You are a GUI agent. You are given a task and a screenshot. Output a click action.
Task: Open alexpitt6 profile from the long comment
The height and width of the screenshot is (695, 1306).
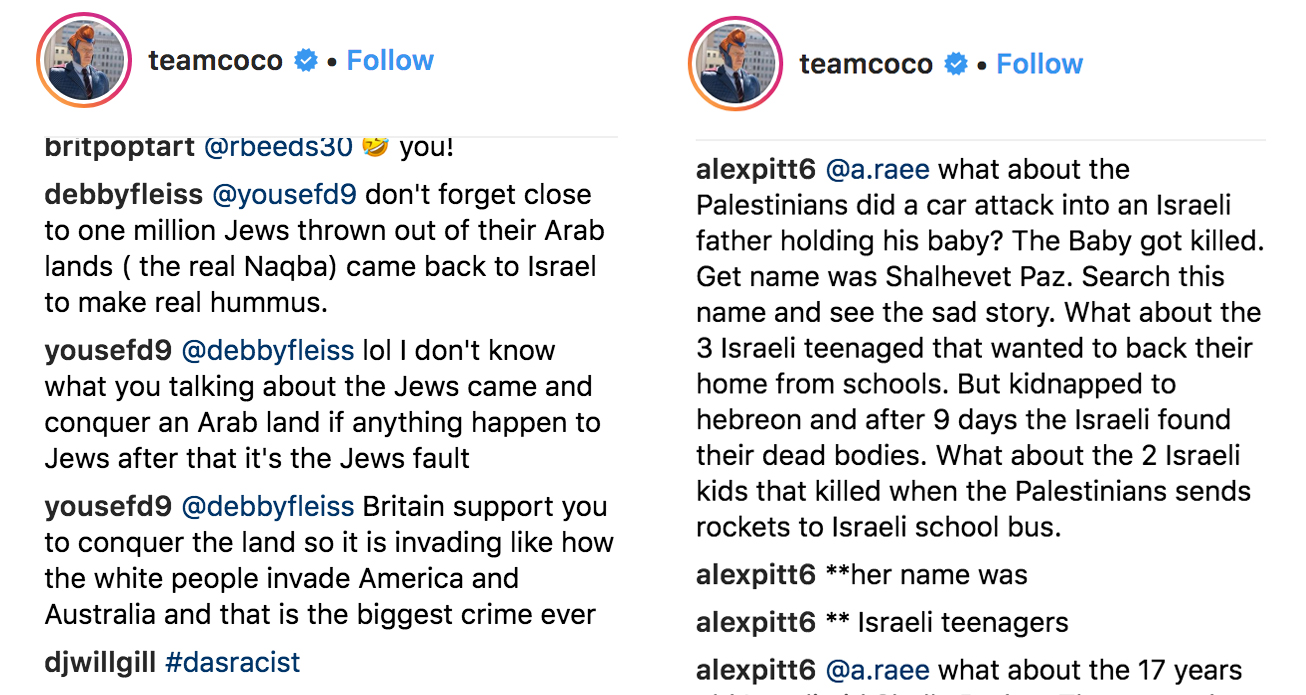coord(756,170)
